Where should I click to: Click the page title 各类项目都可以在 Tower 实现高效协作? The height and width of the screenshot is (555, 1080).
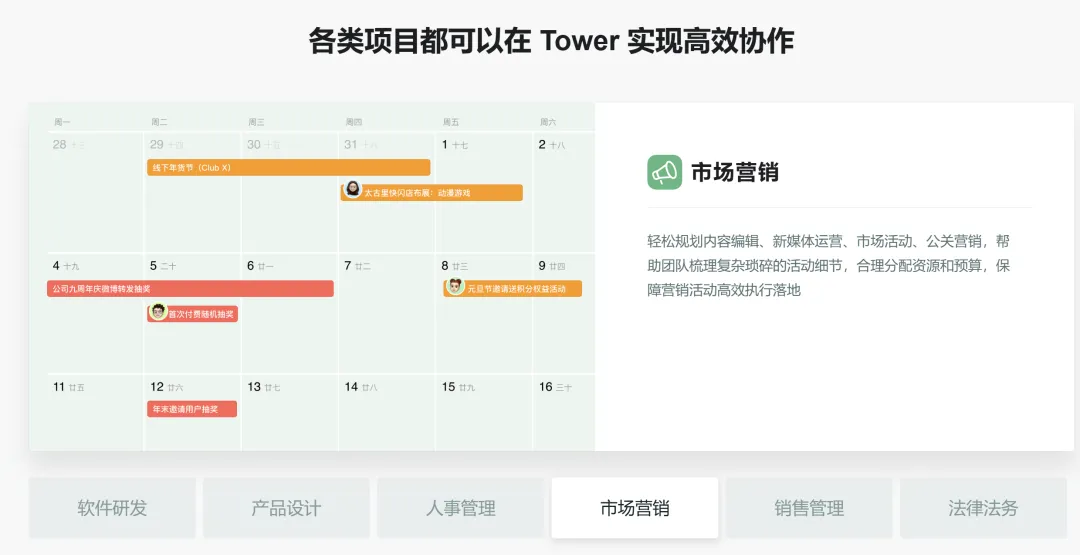click(x=551, y=41)
